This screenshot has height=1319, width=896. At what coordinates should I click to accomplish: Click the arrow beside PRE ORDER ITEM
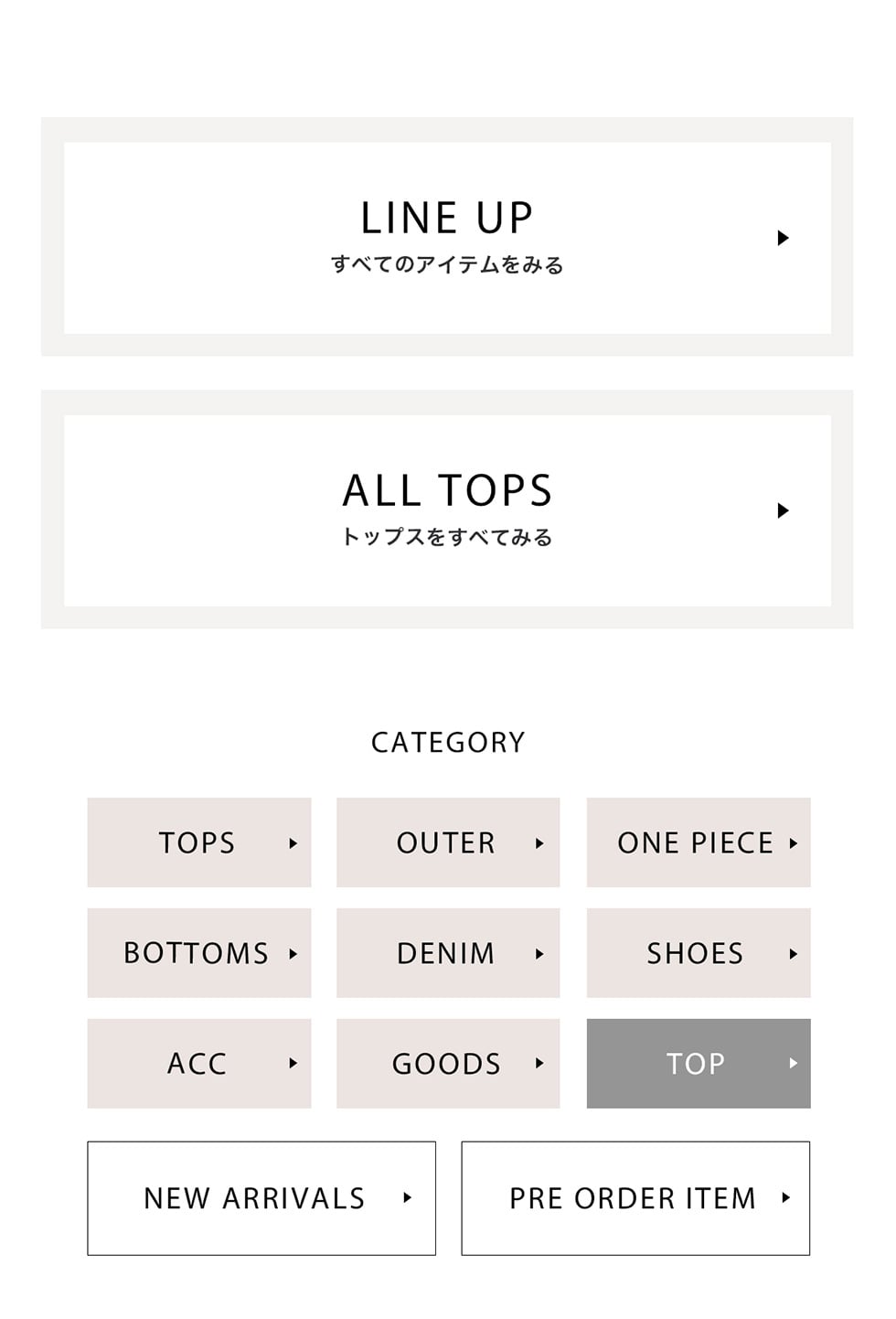pyautogui.click(x=785, y=1197)
